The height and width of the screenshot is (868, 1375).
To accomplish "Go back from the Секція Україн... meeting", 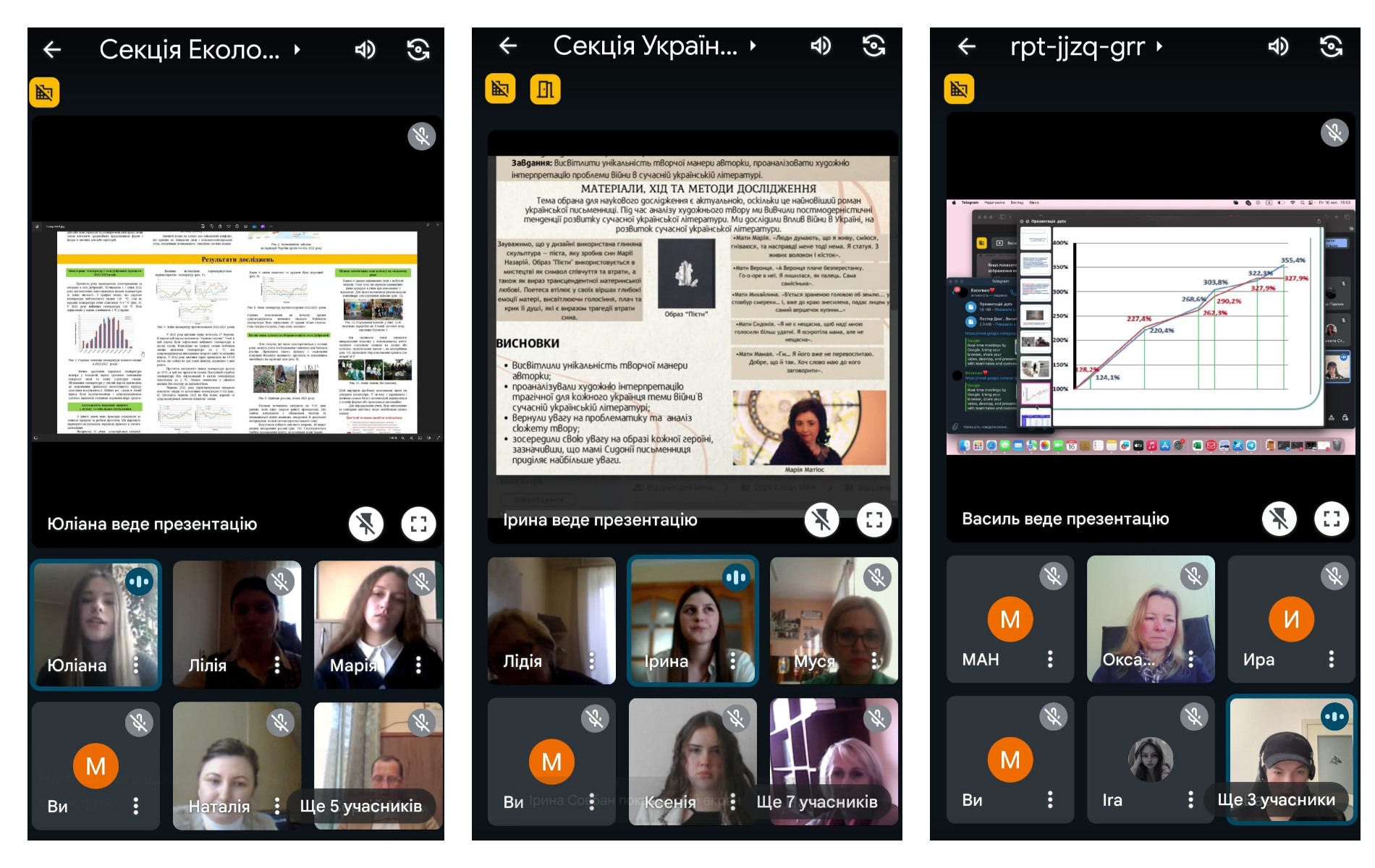I will [x=508, y=46].
